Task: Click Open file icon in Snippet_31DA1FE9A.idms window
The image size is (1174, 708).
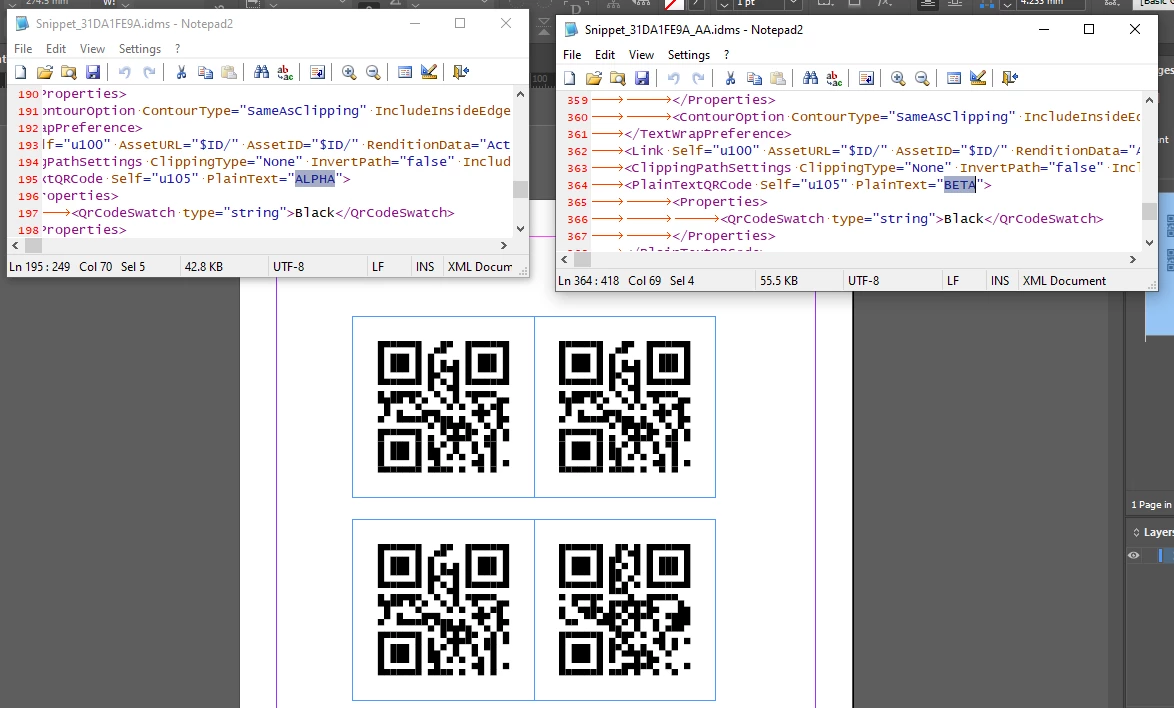Action: click(x=45, y=72)
